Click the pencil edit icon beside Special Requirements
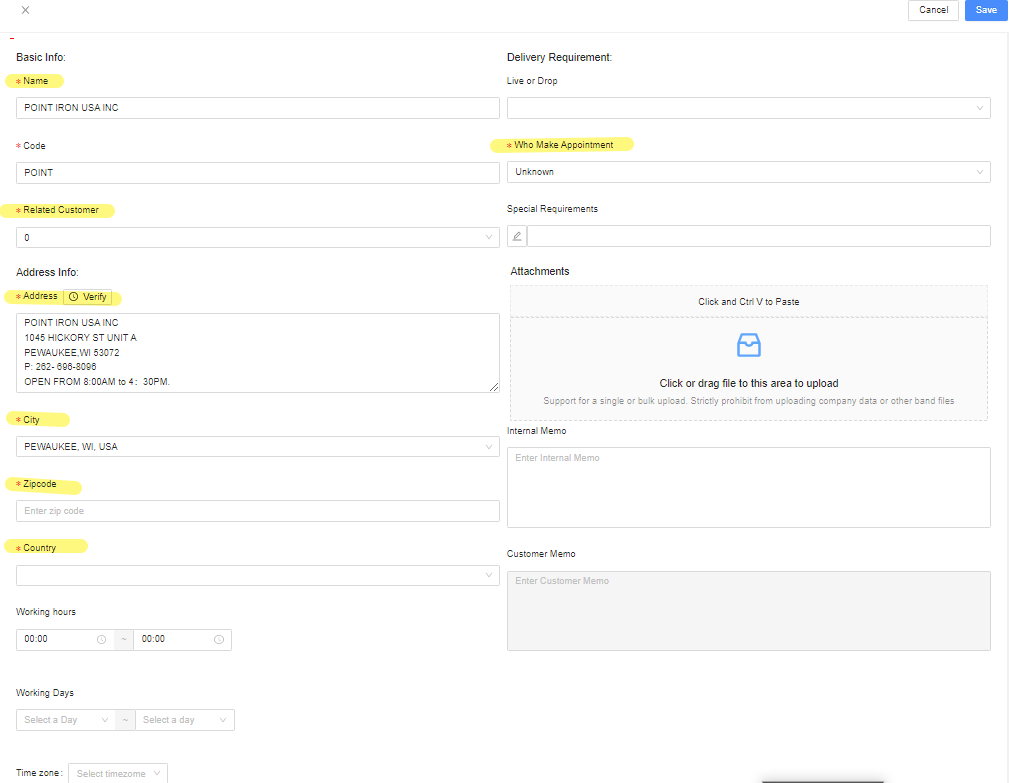 click(x=517, y=236)
